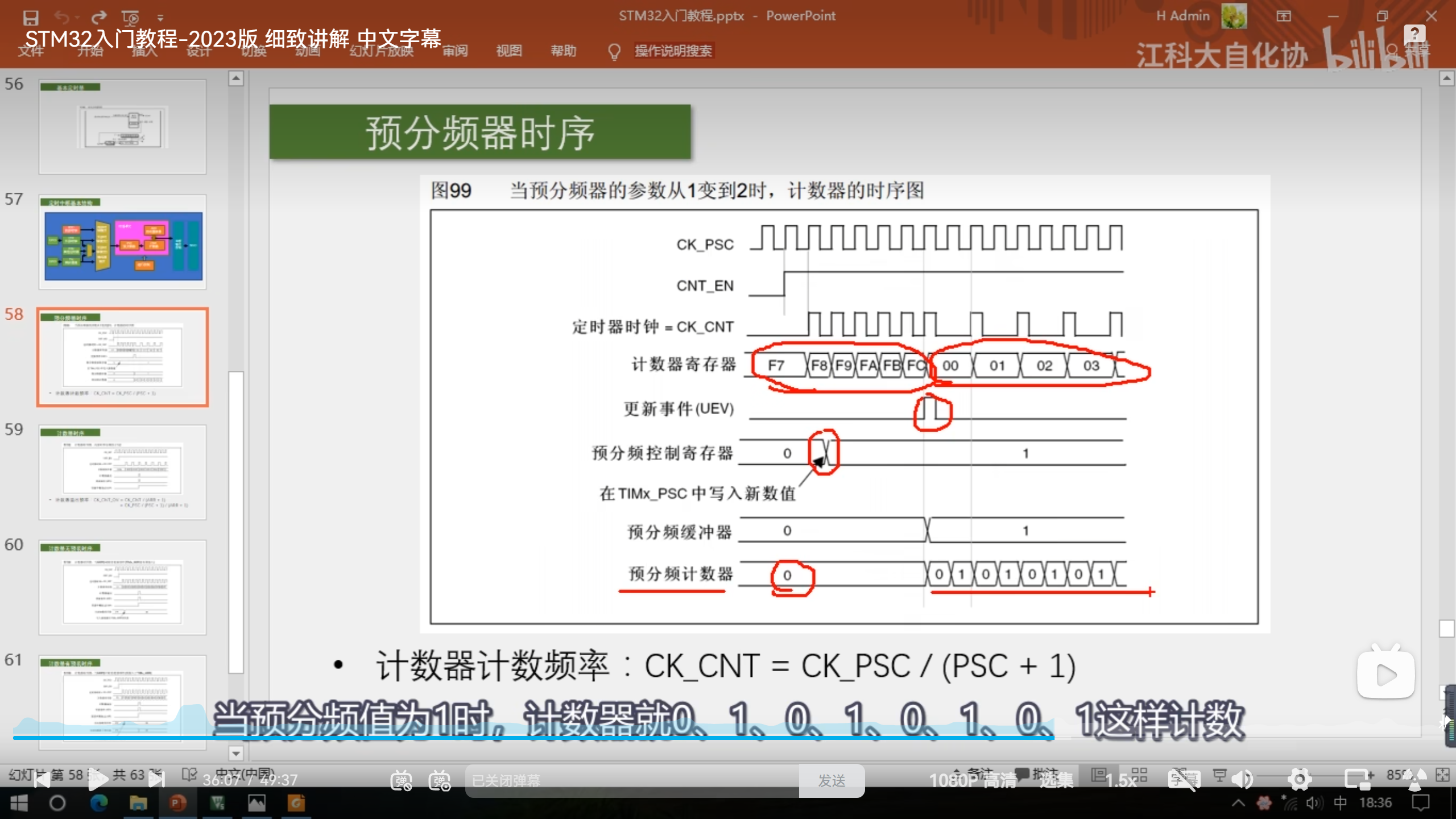Open the 视图 ribbon tab

pos(508,51)
